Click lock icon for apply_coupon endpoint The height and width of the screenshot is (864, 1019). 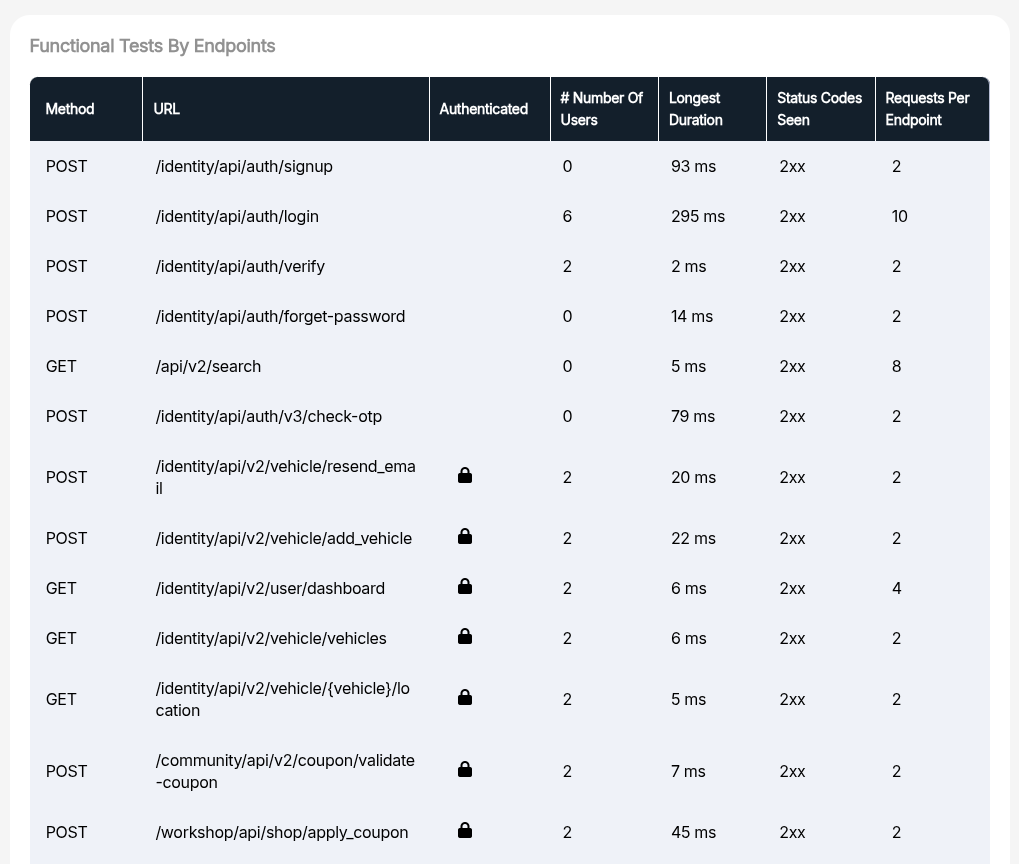pyautogui.click(x=465, y=831)
